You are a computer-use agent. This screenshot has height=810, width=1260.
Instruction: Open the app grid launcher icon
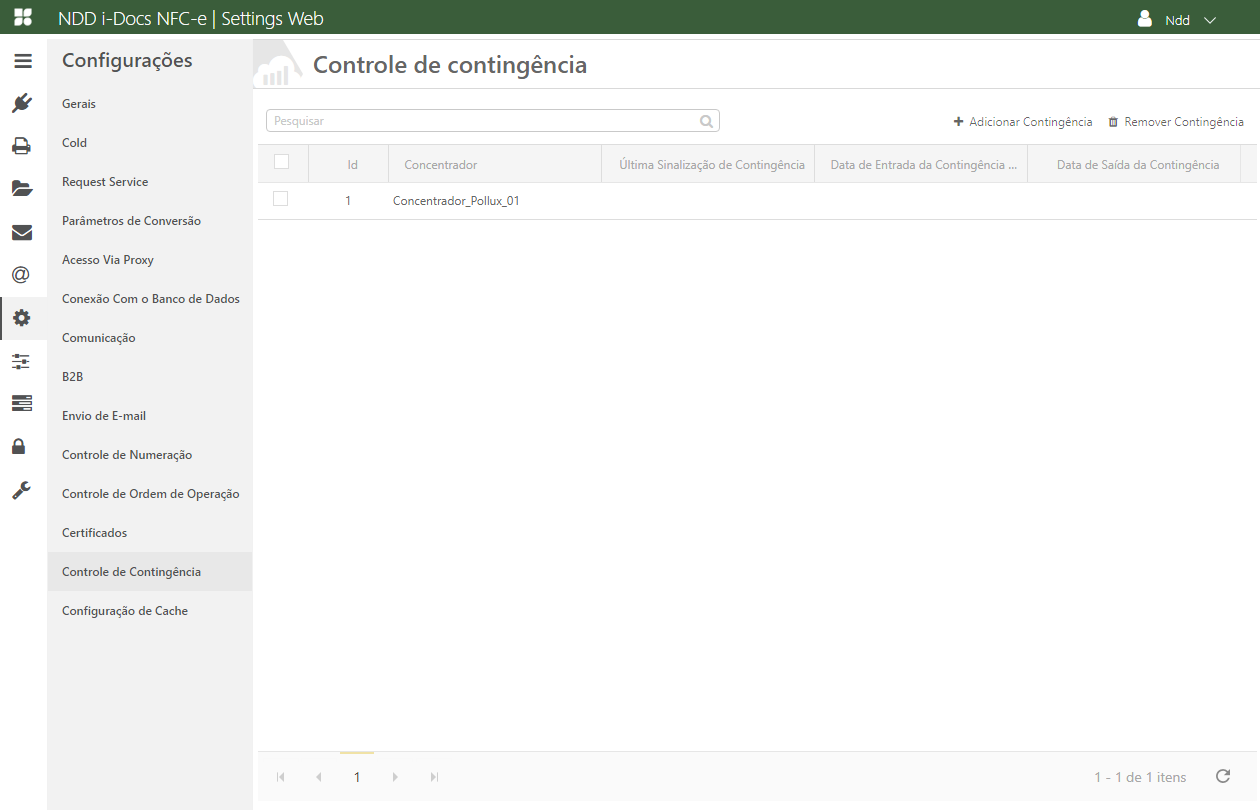22,18
